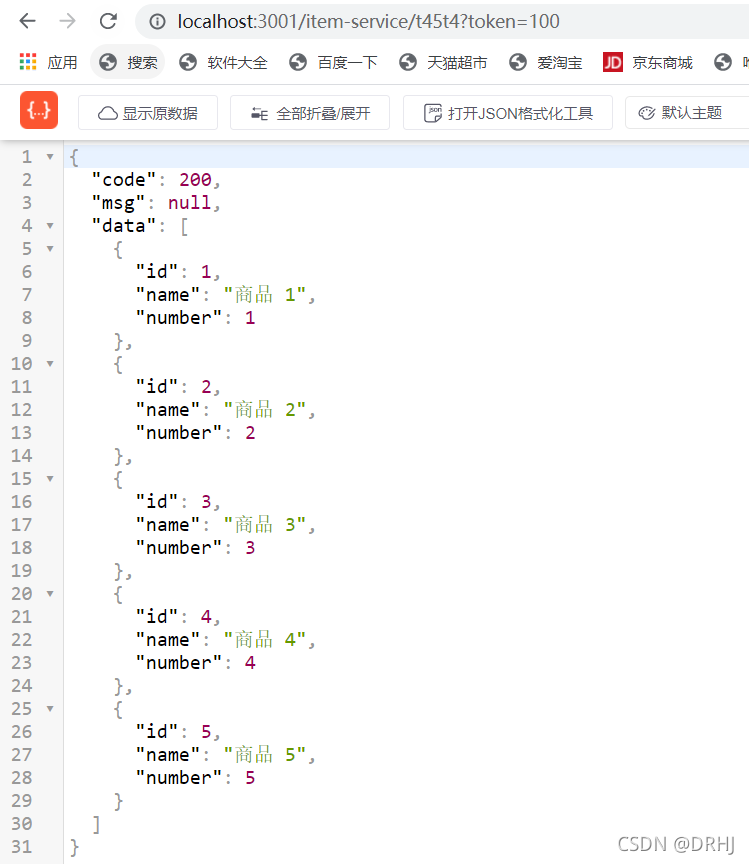Collapse the object at line 20
The image size is (749, 864).
pos(50,594)
